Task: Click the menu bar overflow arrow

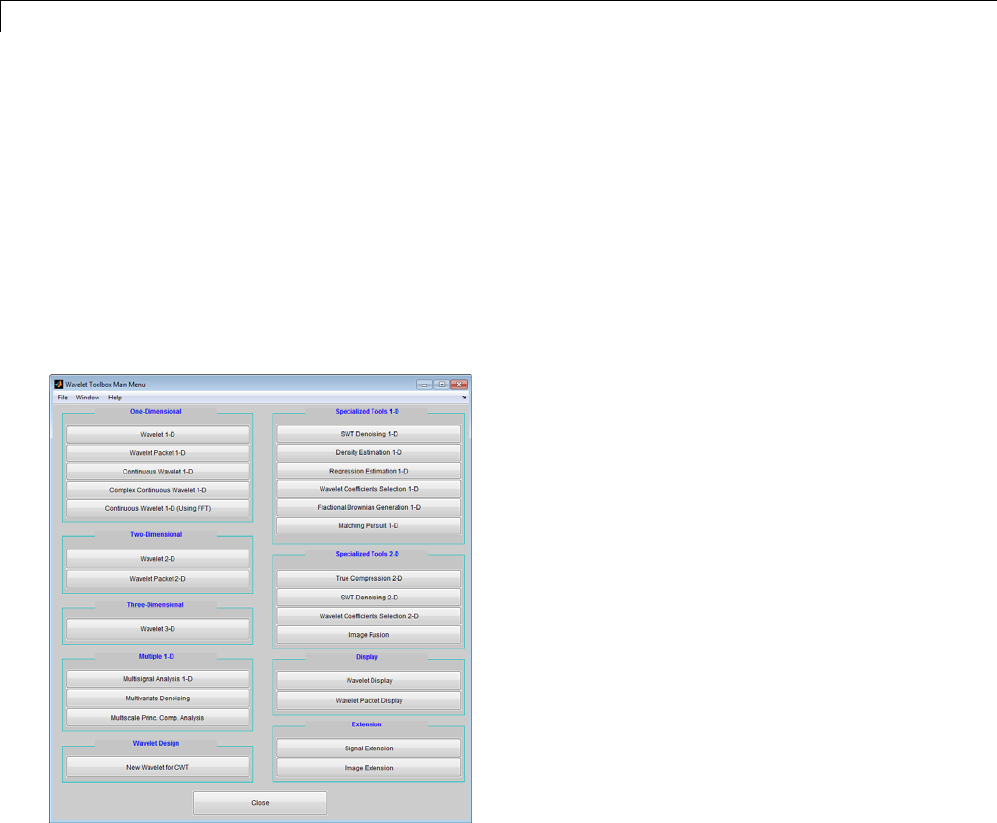Action: click(464, 398)
